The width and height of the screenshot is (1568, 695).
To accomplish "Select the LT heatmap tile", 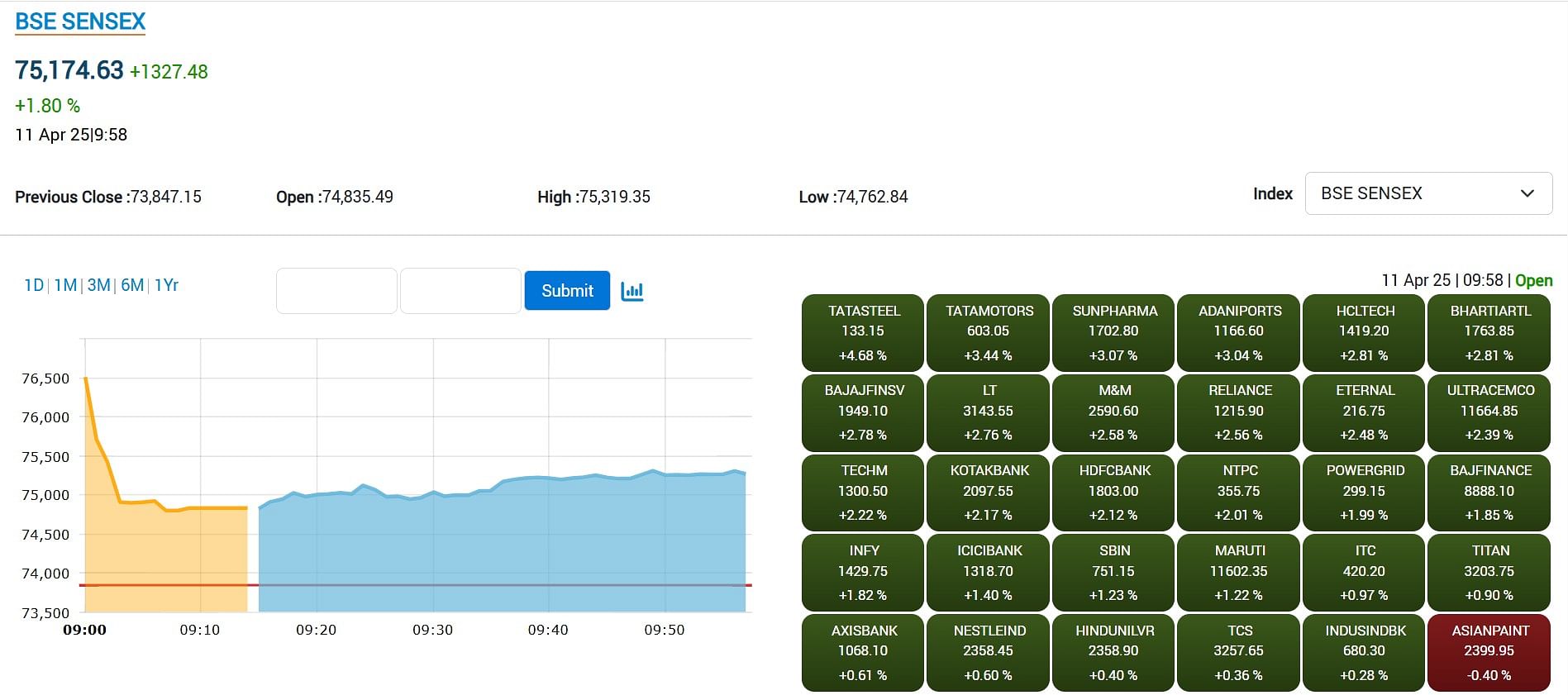I will click(x=989, y=412).
